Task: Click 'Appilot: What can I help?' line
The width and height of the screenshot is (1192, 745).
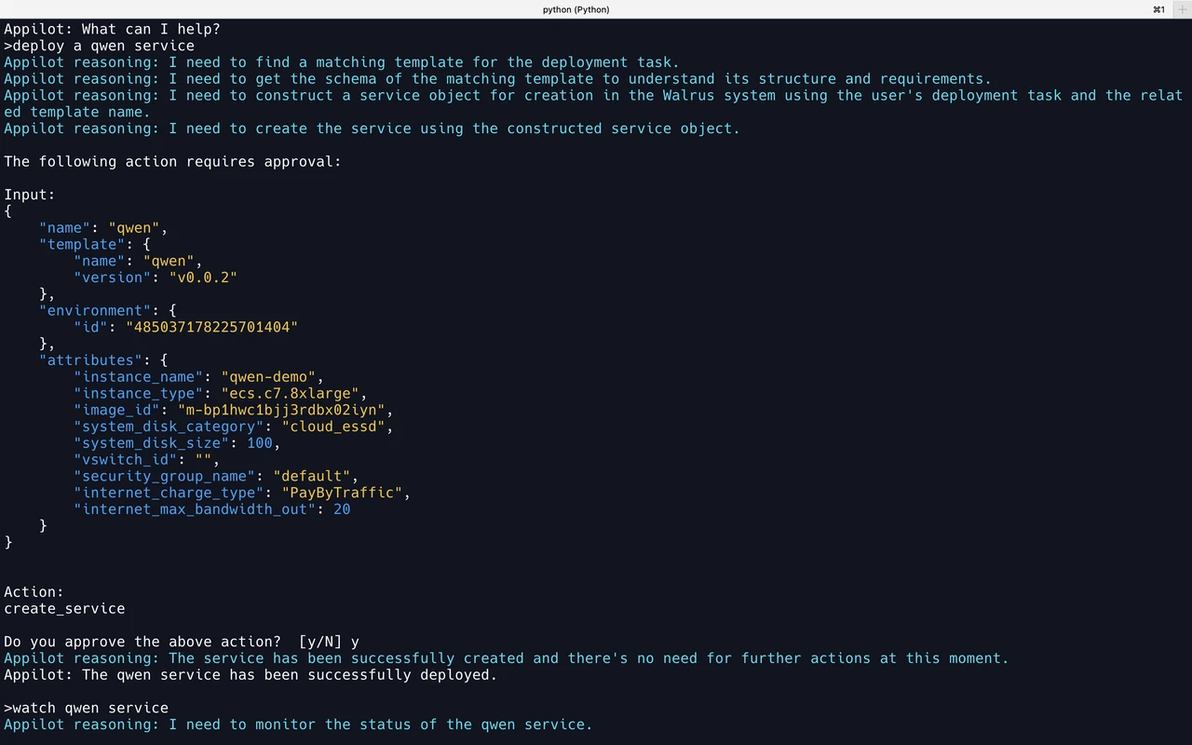Action: click(x=112, y=29)
